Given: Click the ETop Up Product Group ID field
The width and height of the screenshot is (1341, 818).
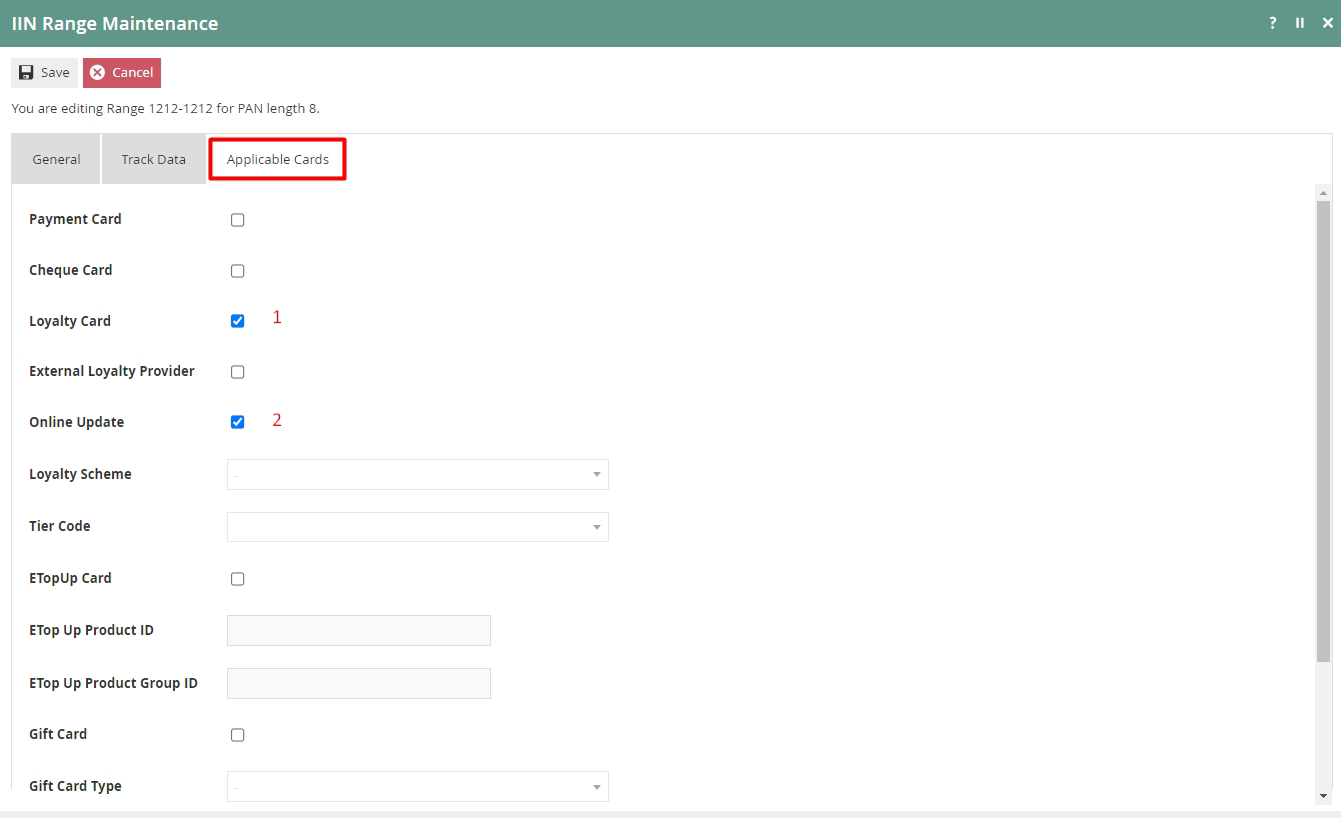Looking at the screenshot, I should [358, 683].
